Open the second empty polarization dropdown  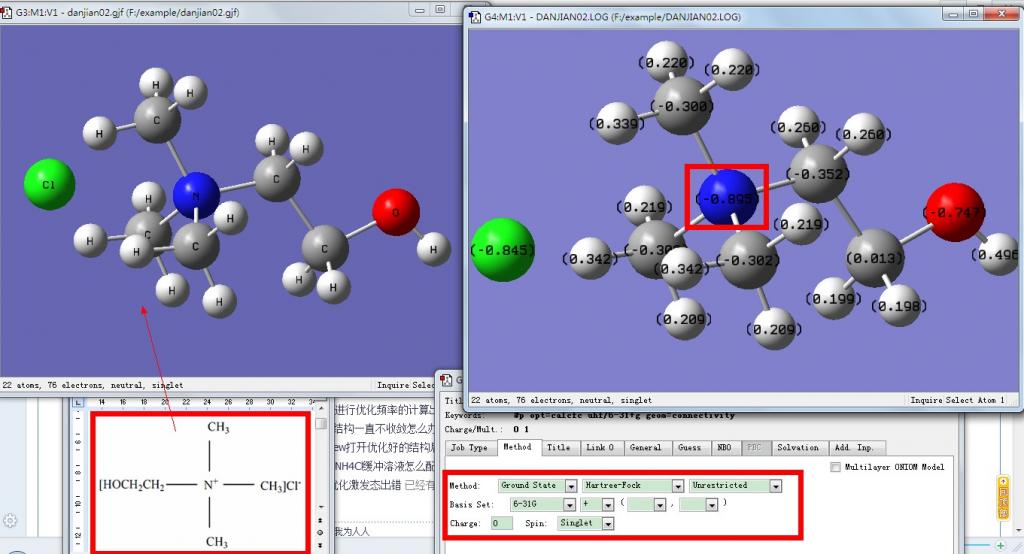712,505
